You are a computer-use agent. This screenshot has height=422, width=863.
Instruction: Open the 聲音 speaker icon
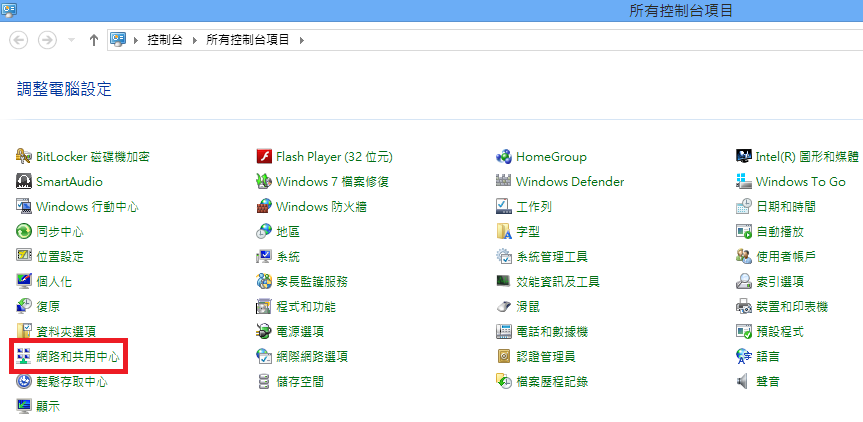coord(744,381)
